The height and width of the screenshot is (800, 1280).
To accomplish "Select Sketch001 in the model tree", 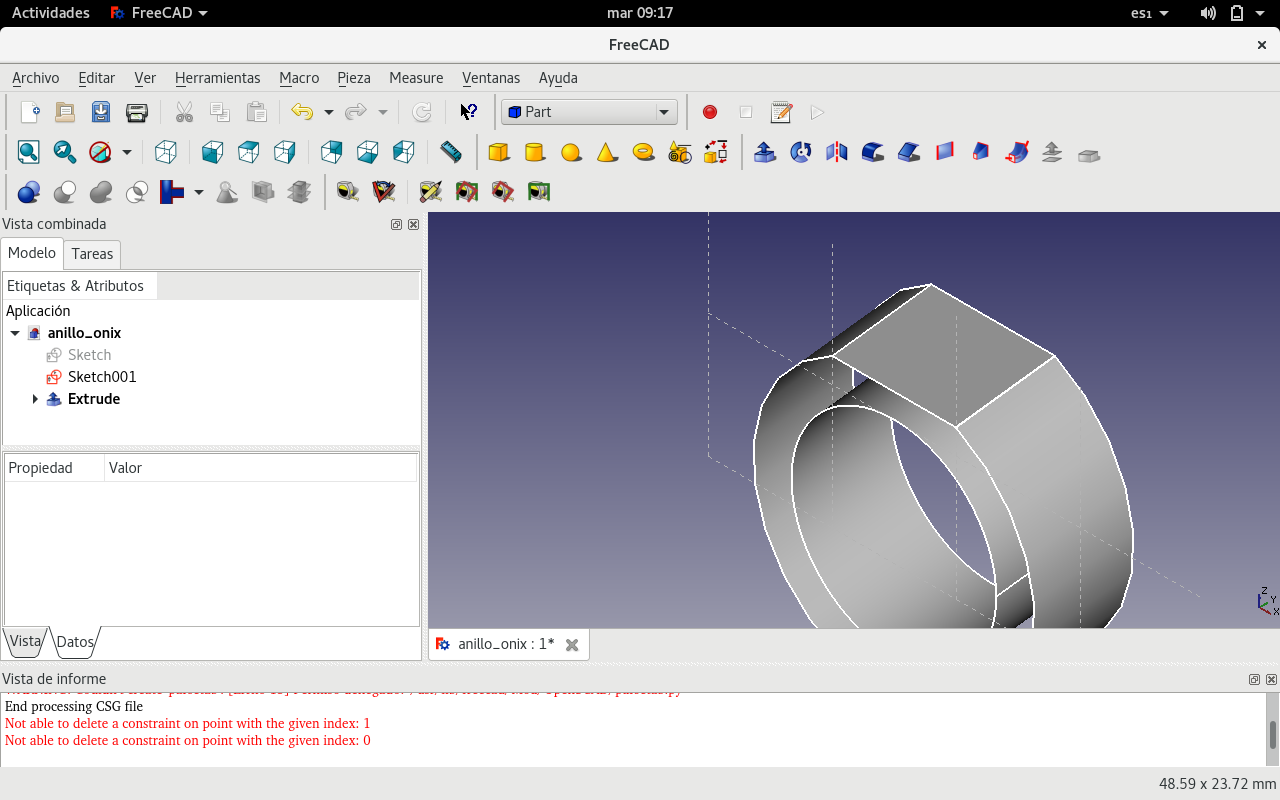I will point(101,377).
